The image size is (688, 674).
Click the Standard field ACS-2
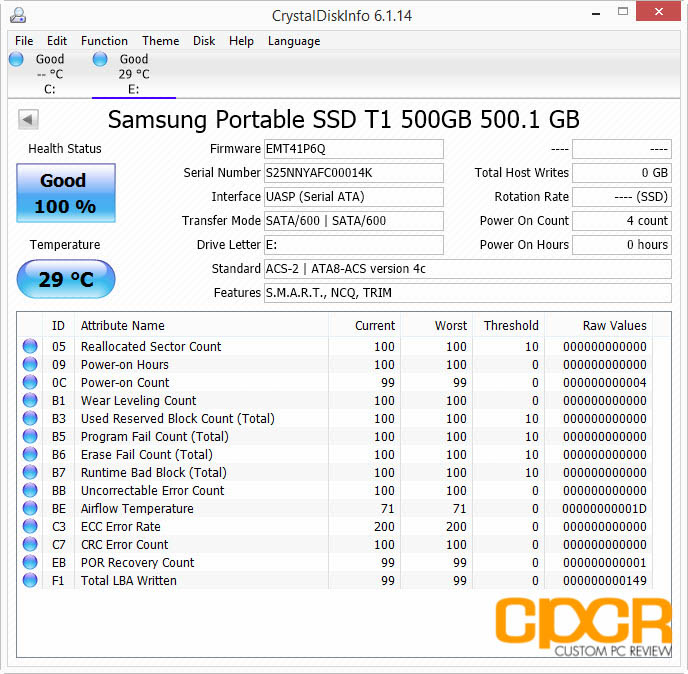[x=468, y=269]
